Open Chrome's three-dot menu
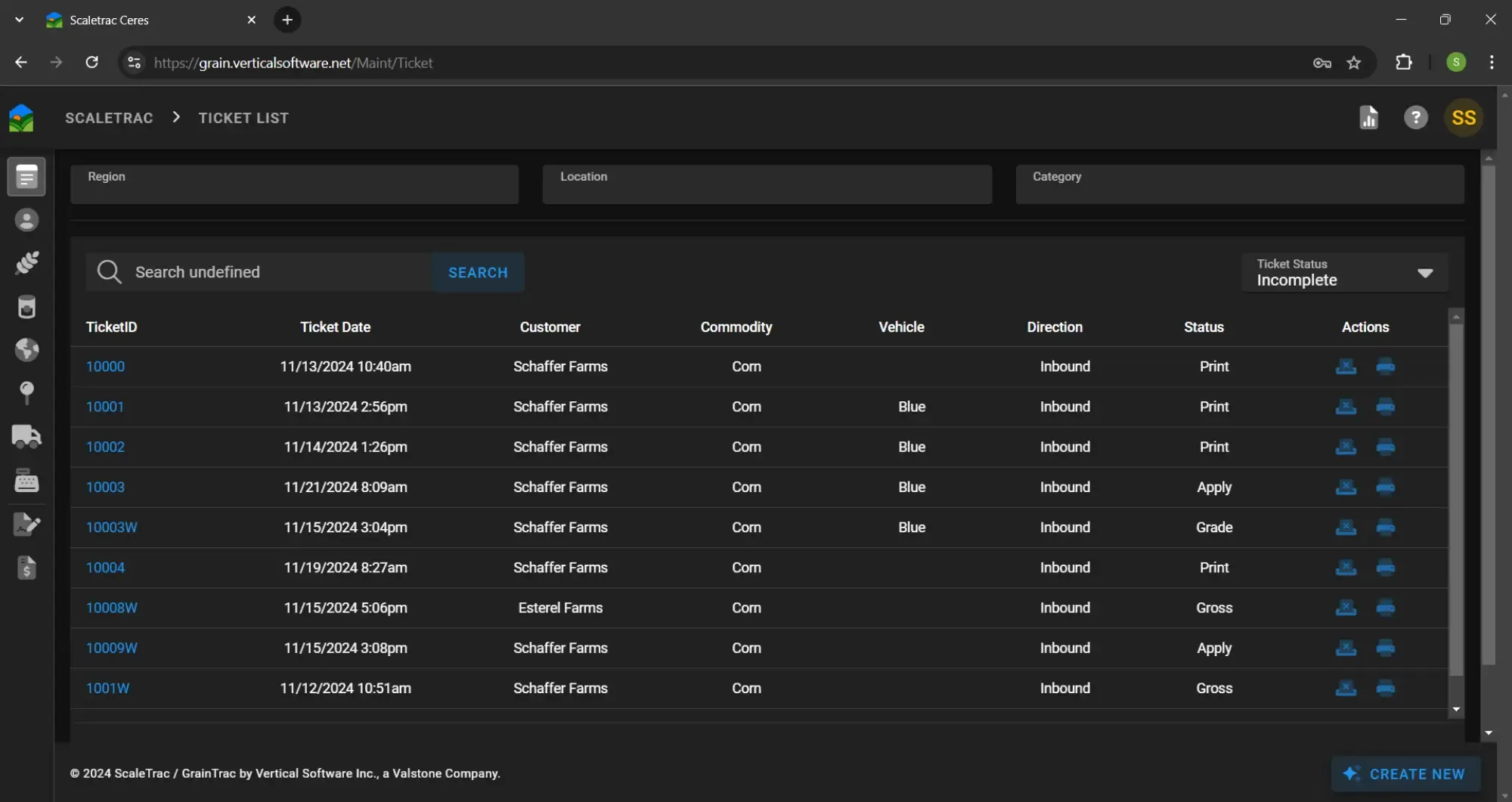 point(1491,62)
